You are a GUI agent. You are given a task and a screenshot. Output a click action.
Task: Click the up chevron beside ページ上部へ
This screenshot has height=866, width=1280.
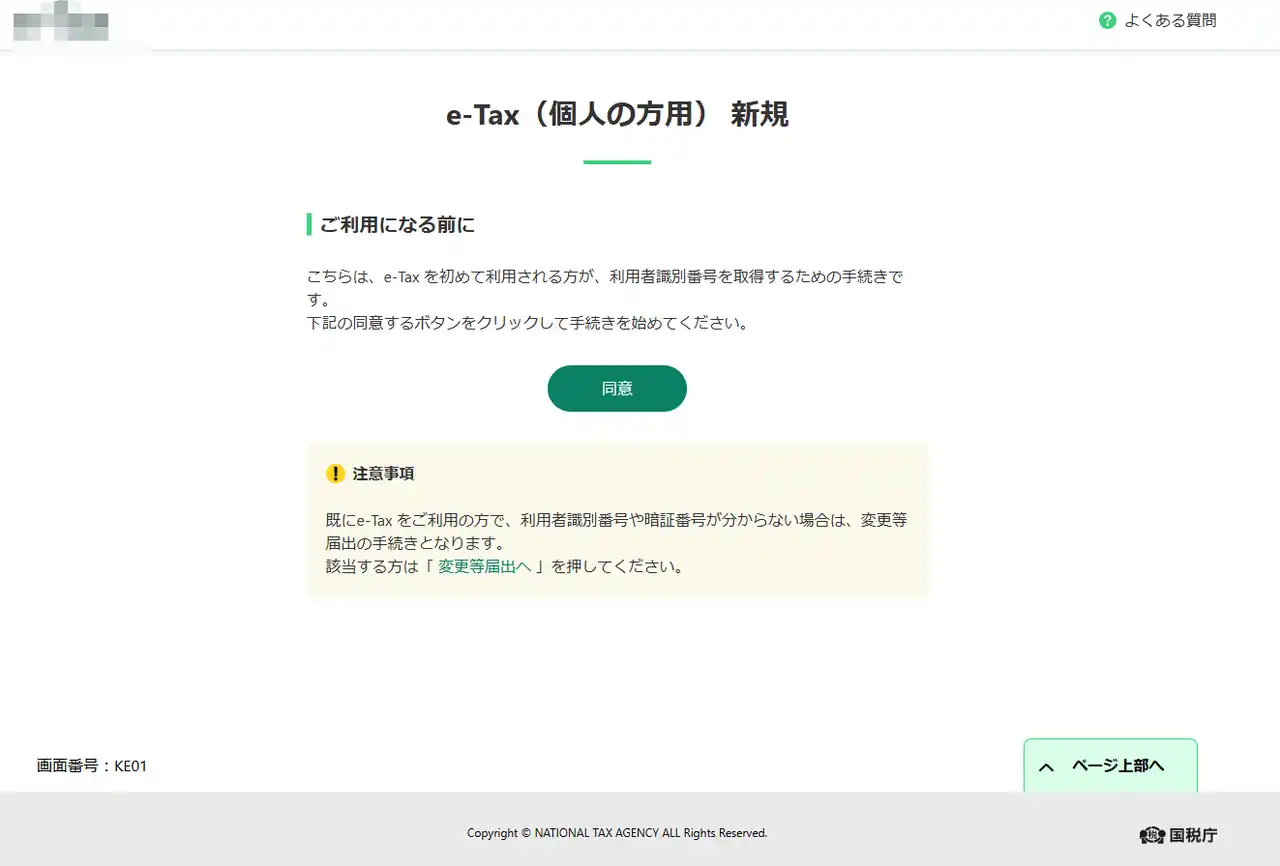pos(1046,767)
